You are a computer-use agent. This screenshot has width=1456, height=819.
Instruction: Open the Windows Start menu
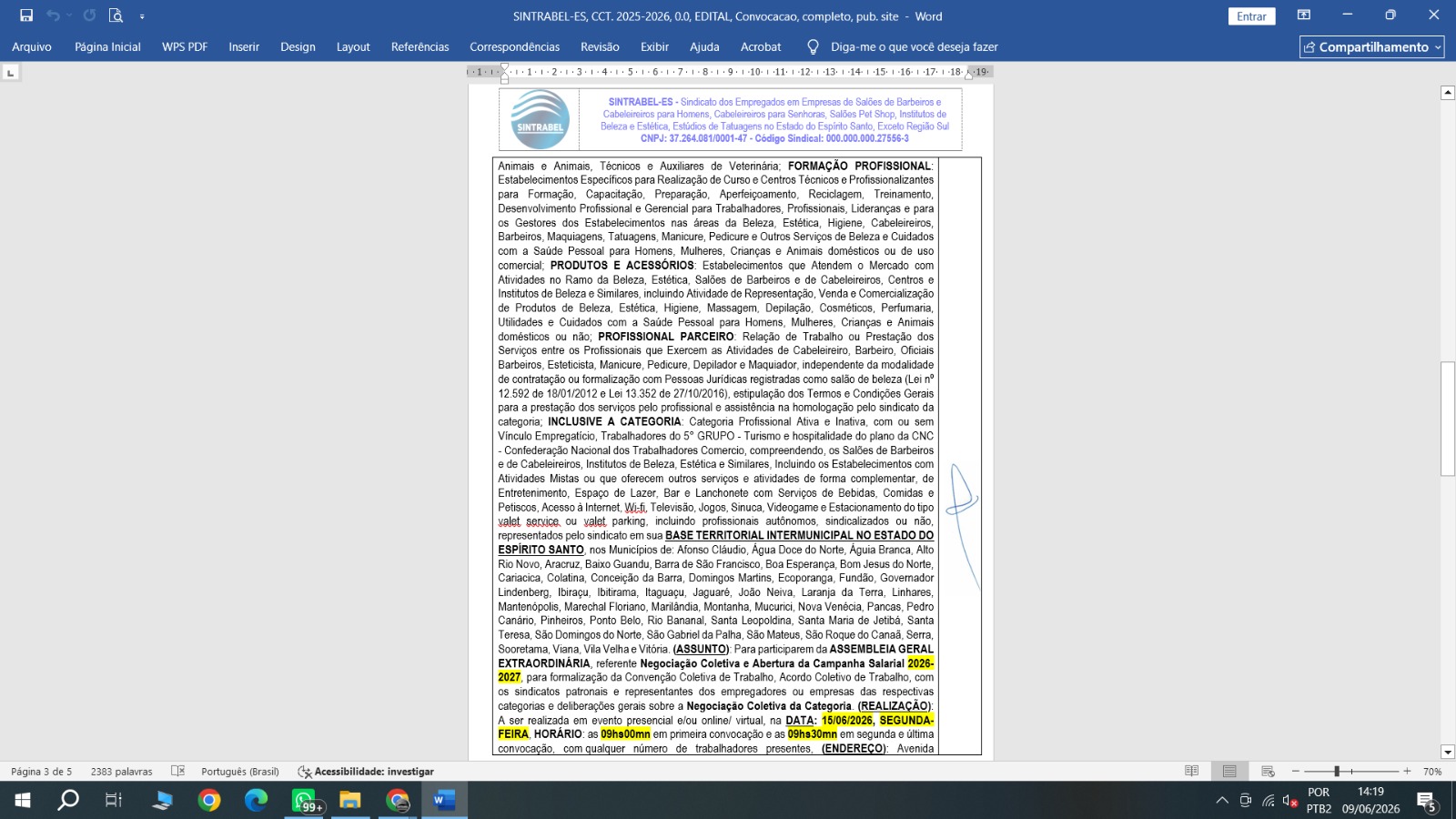pos(22,801)
